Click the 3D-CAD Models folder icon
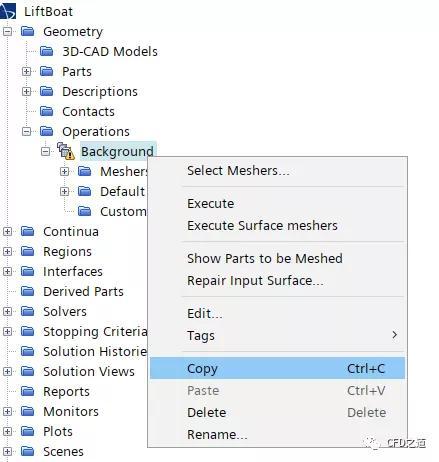The image size is (439, 462). (47, 51)
